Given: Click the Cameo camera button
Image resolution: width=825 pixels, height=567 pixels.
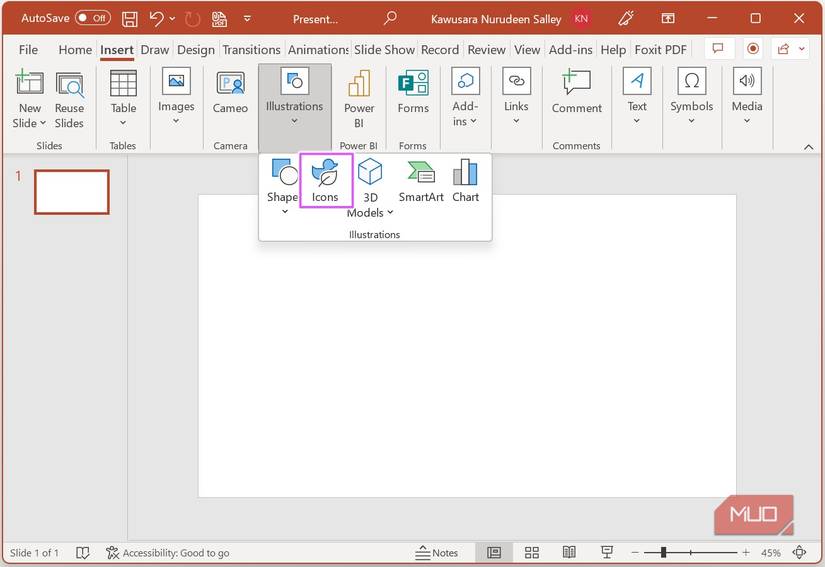Looking at the screenshot, I should tap(230, 93).
